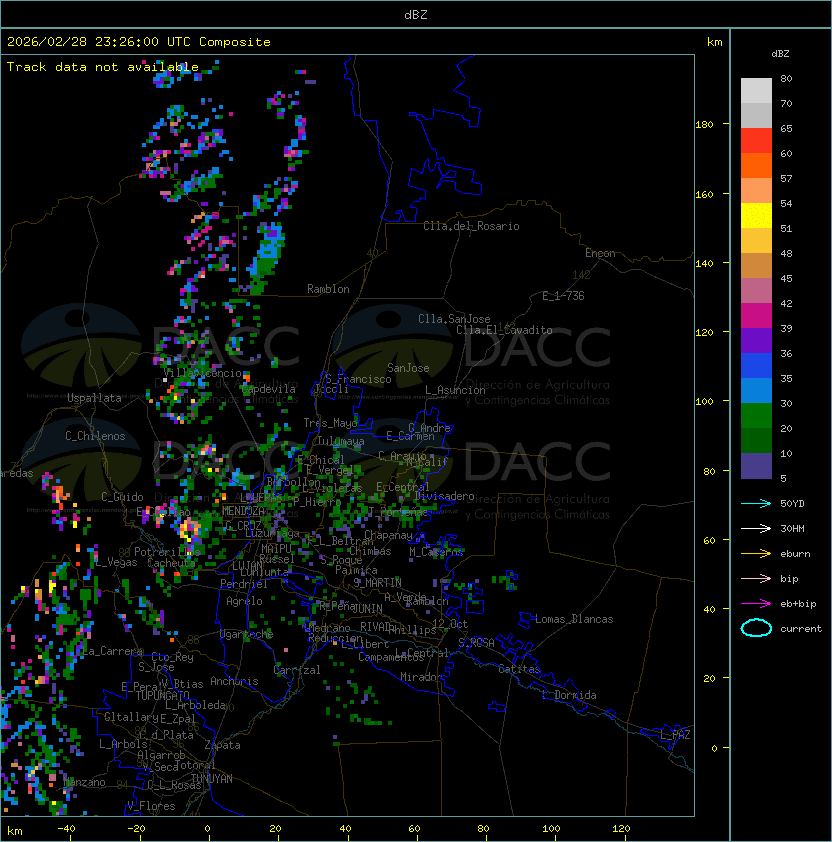Click the 'L_Dormida' place label
The image size is (832, 842).
click(569, 695)
